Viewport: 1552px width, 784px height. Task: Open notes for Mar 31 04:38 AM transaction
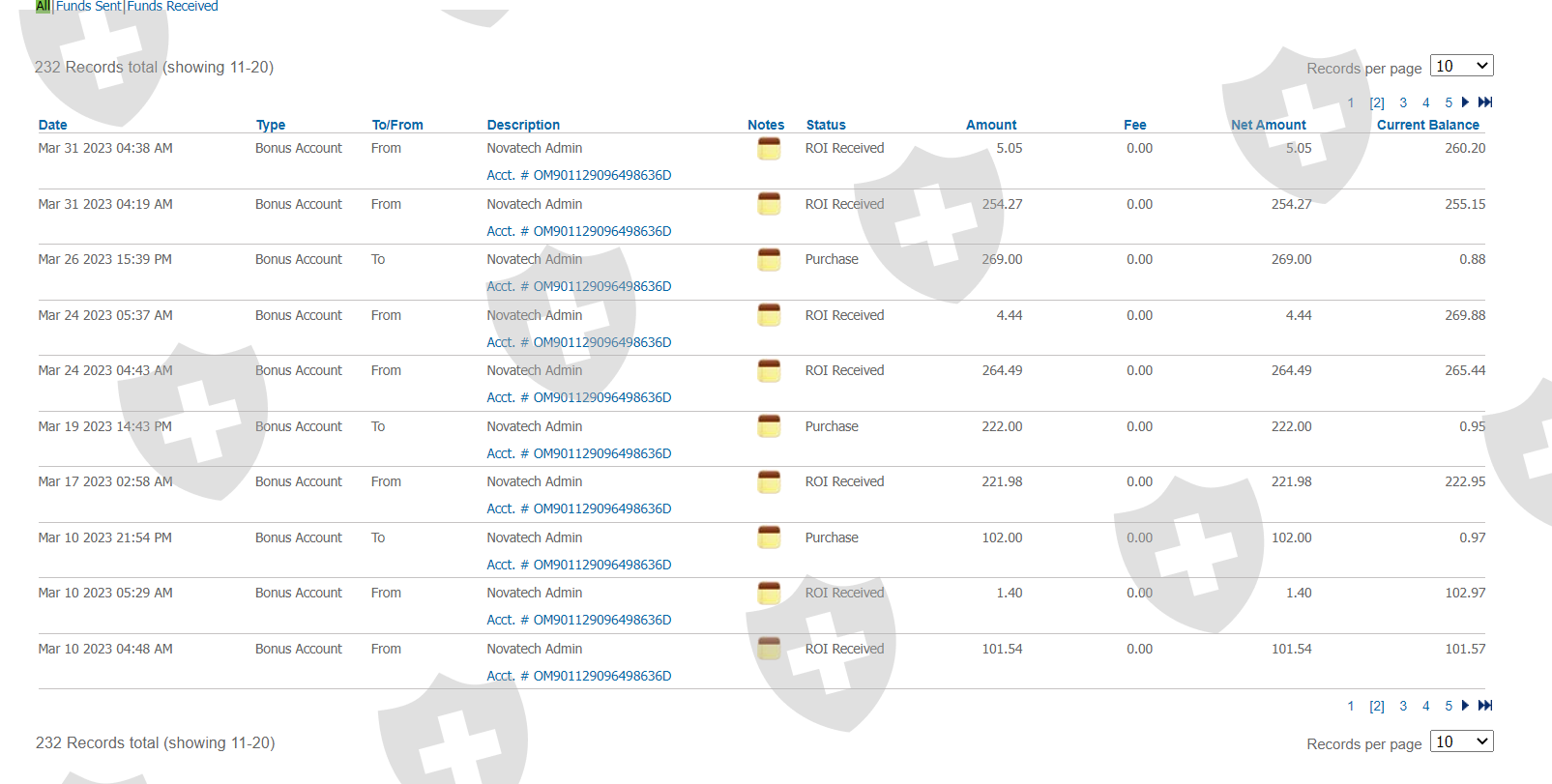769,149
